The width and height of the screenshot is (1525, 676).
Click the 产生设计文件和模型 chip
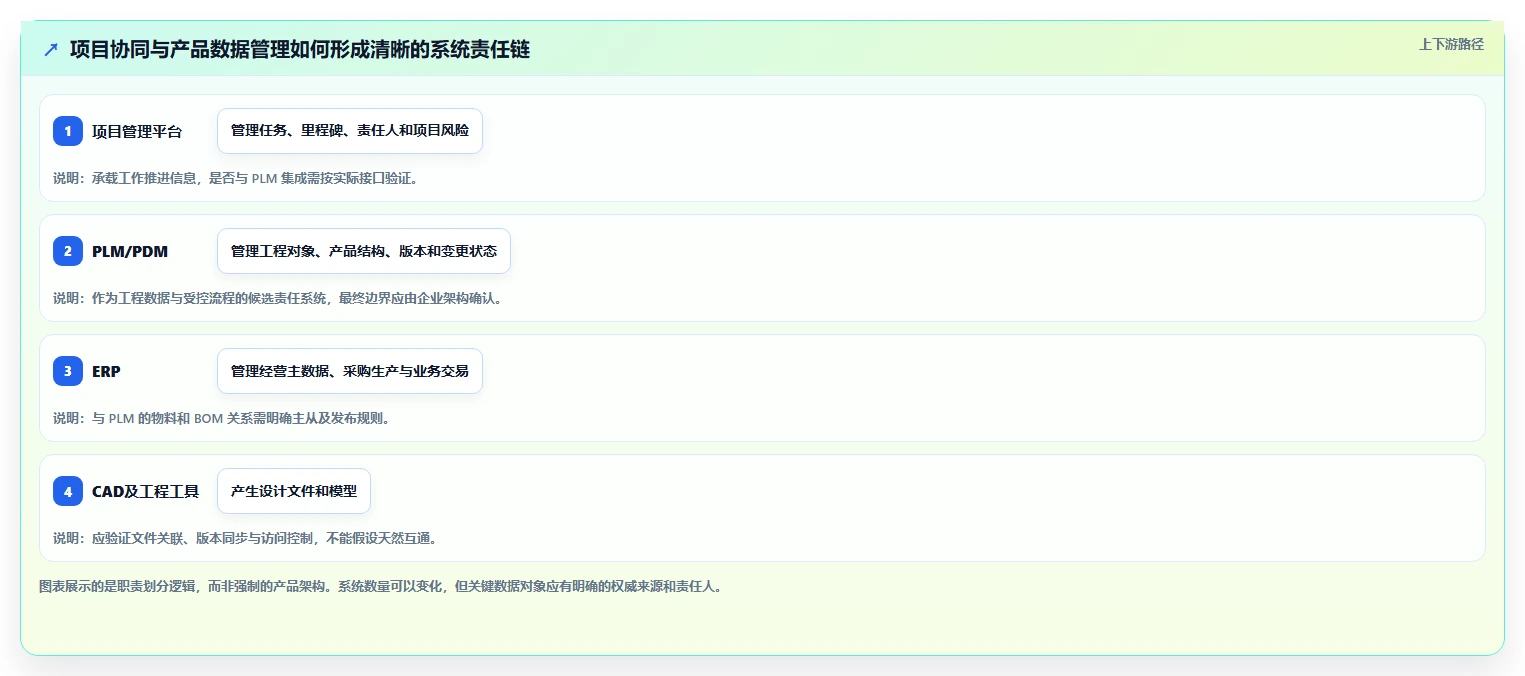(294, 491)
